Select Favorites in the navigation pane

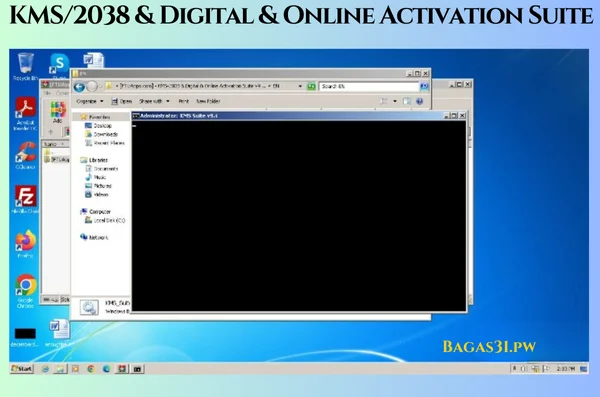[96, 117]
